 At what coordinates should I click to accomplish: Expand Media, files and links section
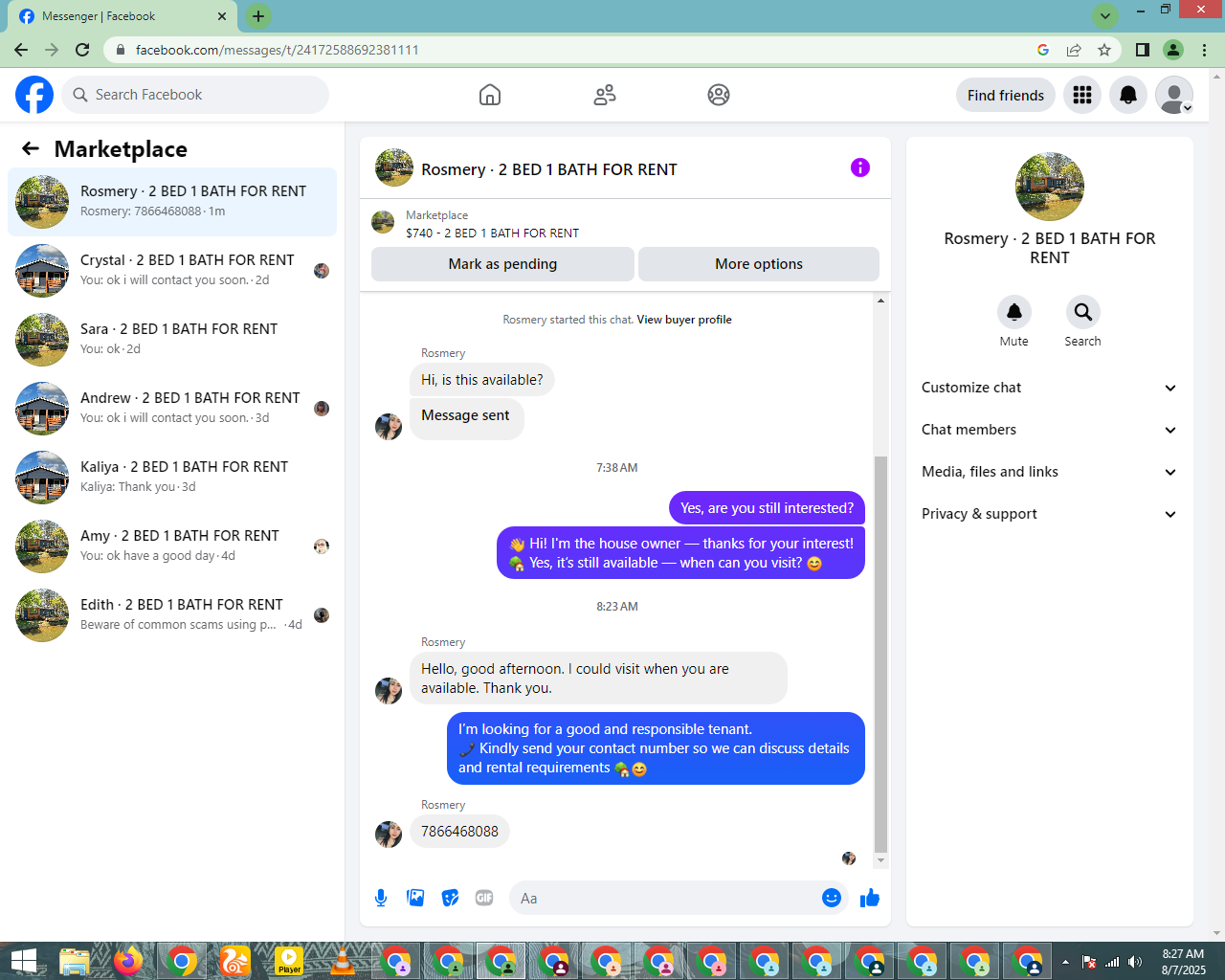(1050, 472)
